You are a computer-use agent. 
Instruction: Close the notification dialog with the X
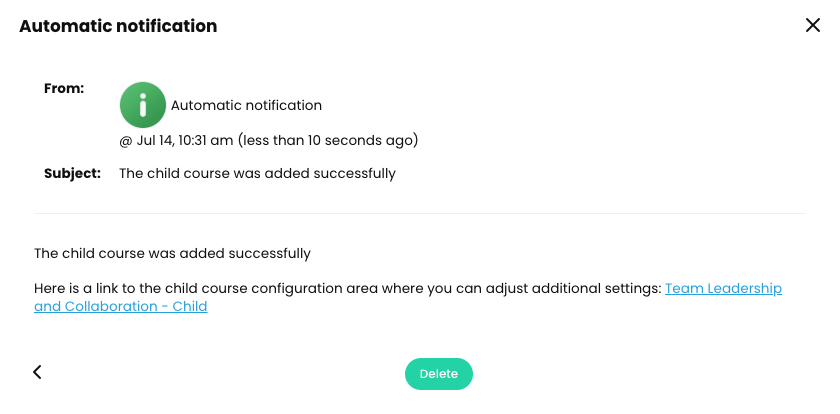[x=812, y=26]
